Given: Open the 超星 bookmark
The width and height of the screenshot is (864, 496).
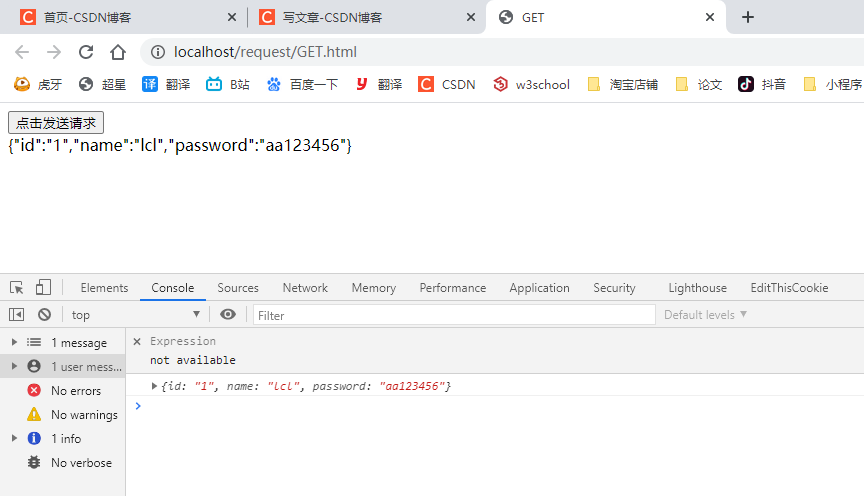Looking at the screenshot, I should [102, 84].
